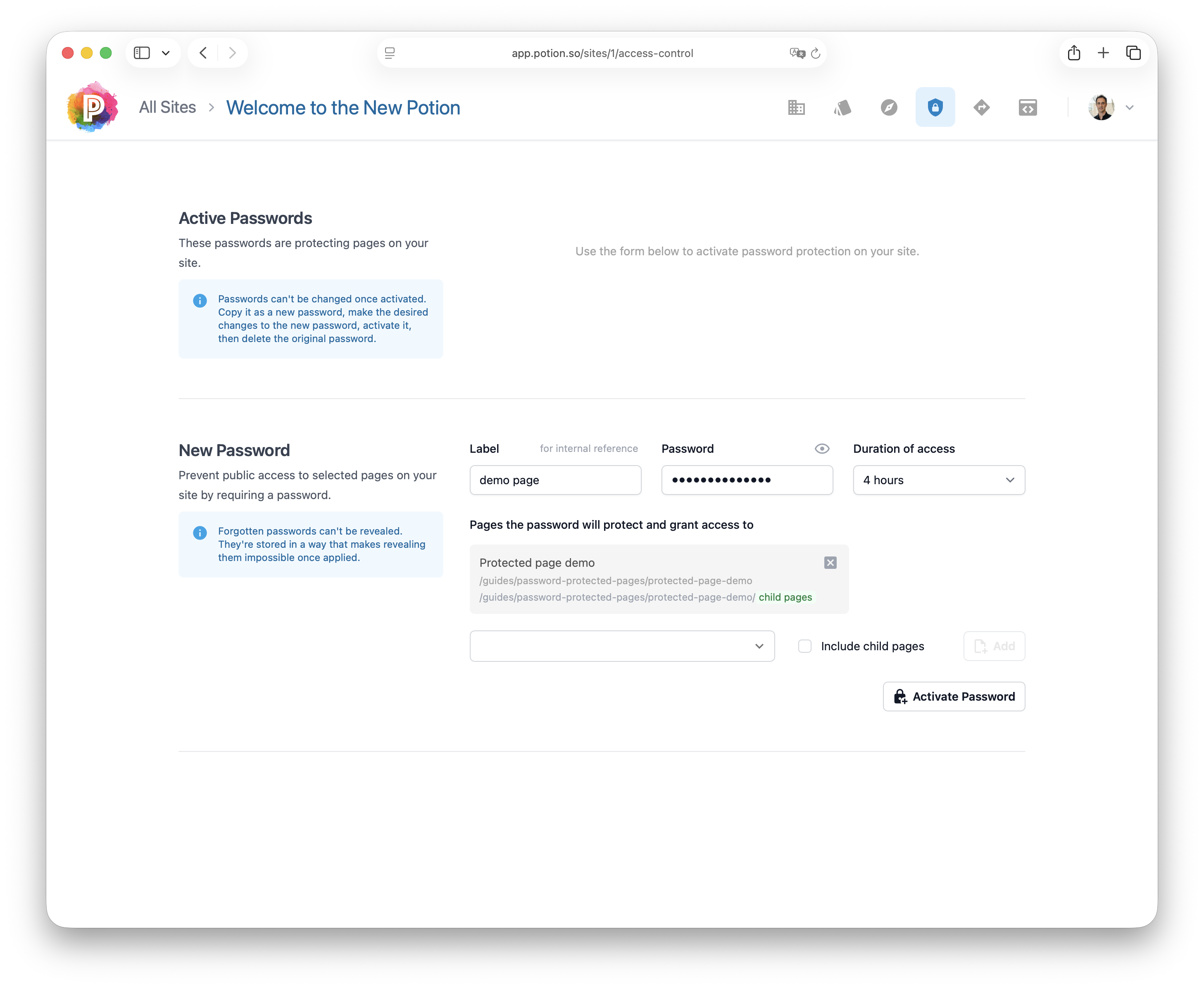Remove Protected page demo entry
The height and width of the screenshot is (989, 1204).
pyautogui.click(x=830, y=563)
